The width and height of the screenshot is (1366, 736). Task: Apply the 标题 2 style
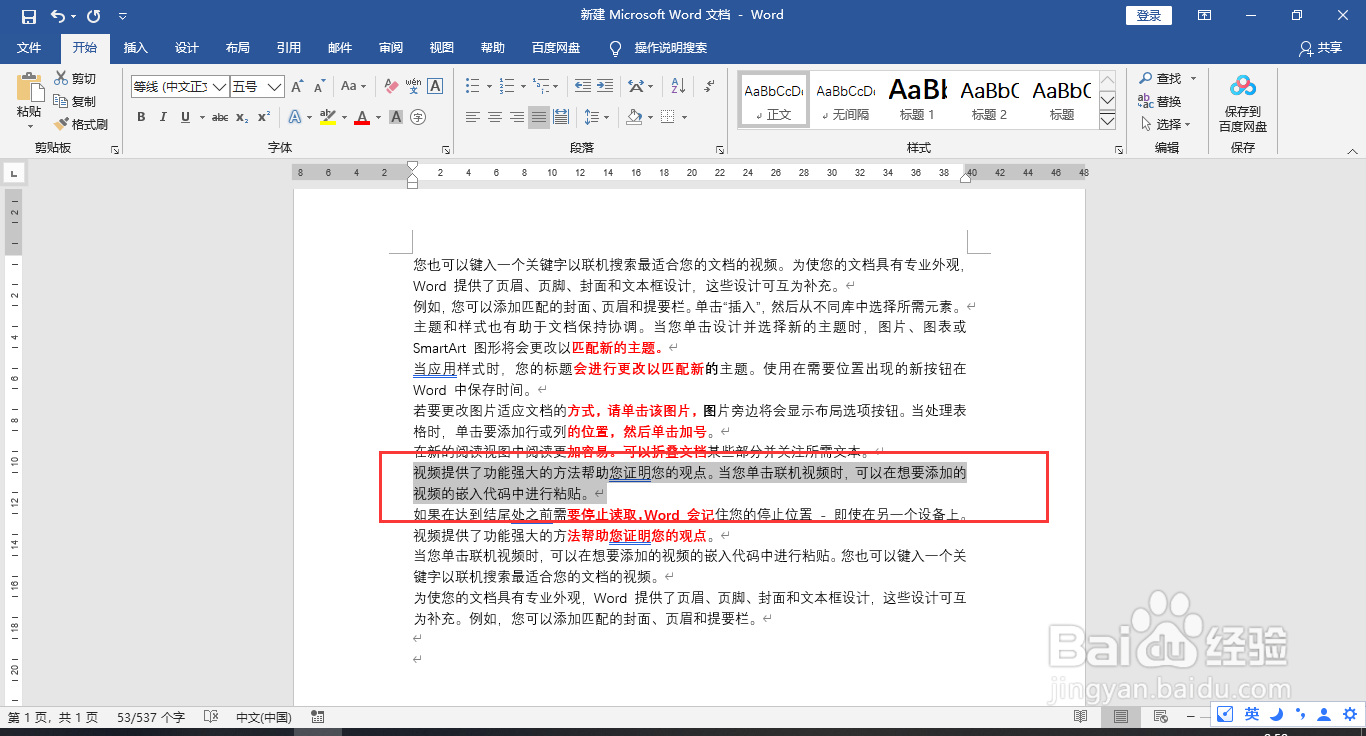pyautogui.click(x=990, y=99)
